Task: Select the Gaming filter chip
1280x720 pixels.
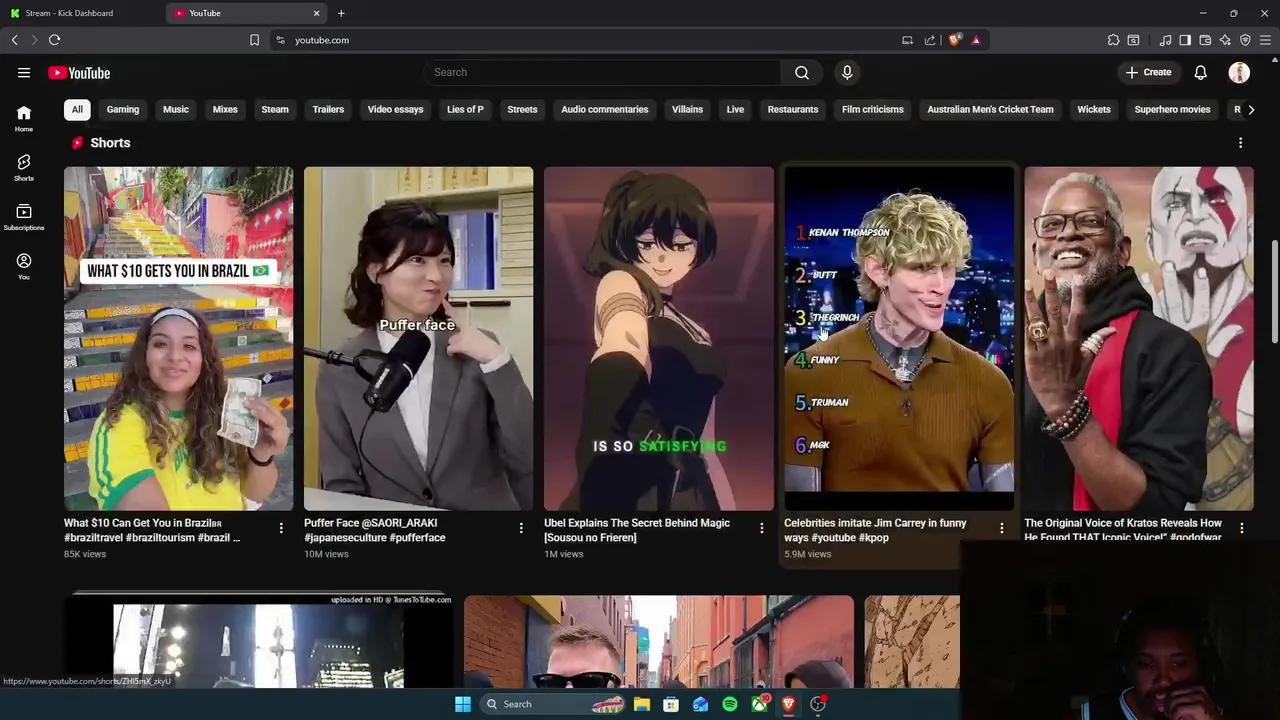Action: point(123,109)
